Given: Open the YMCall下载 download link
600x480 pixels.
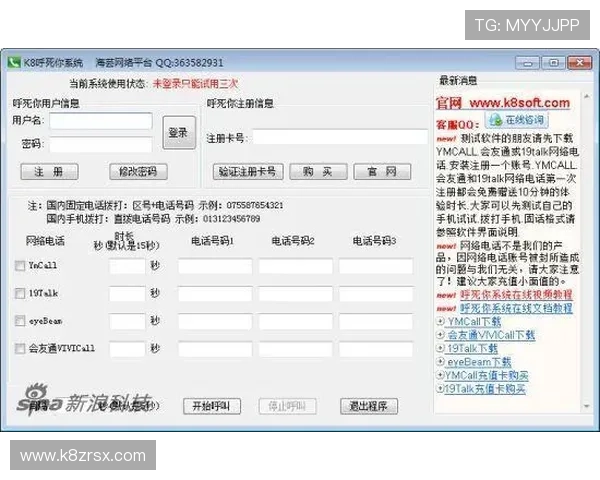Looking at the screenshot, I should pyautogui.click(x=474, y=322).
